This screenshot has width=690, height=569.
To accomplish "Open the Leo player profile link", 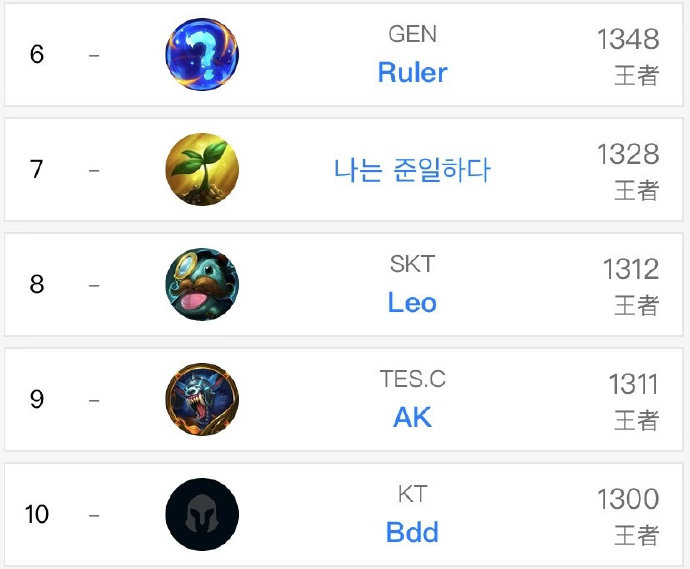I will [x=412, y=303].
